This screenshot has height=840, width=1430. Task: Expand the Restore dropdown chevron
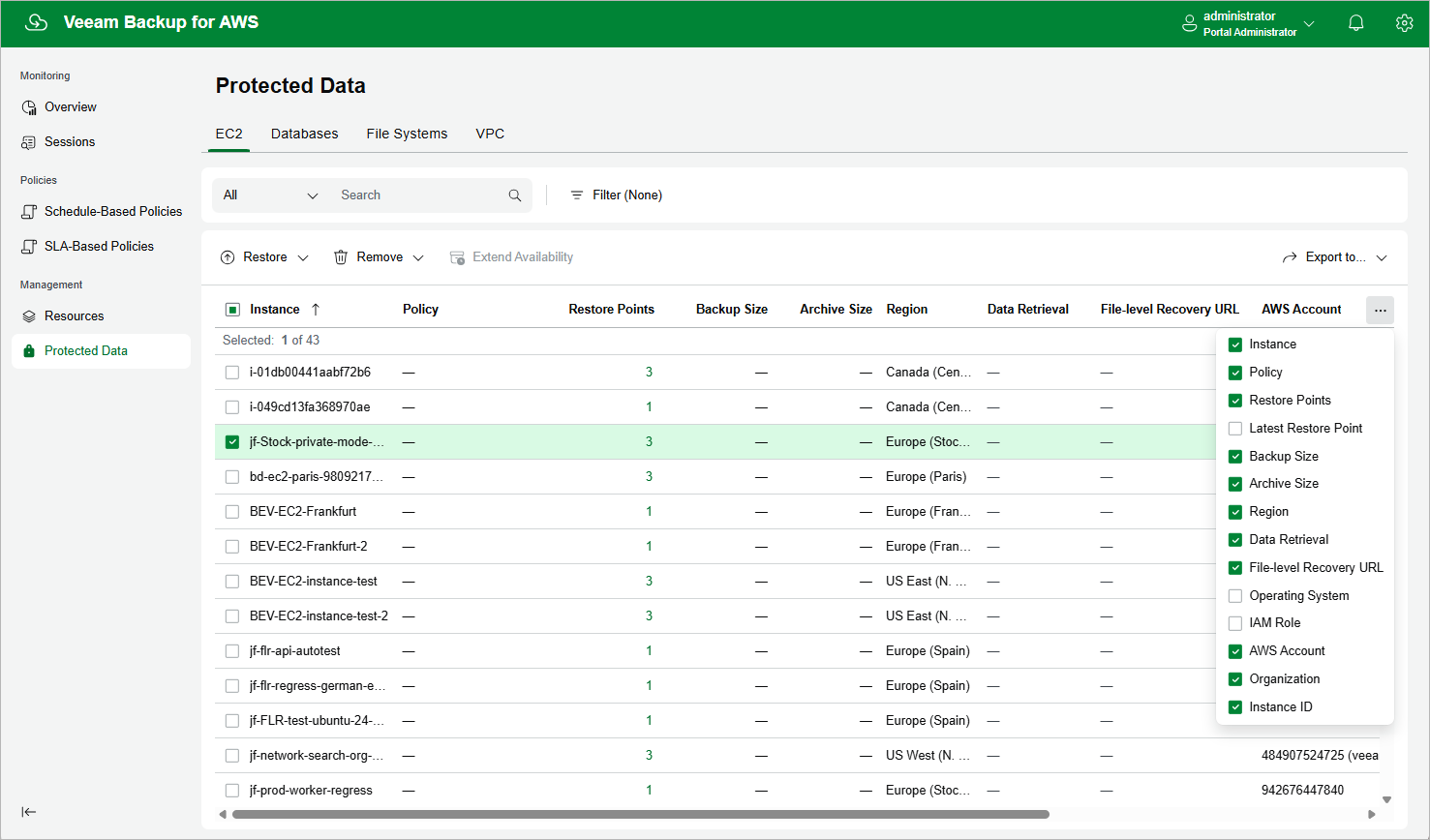[x=303, y=258]
